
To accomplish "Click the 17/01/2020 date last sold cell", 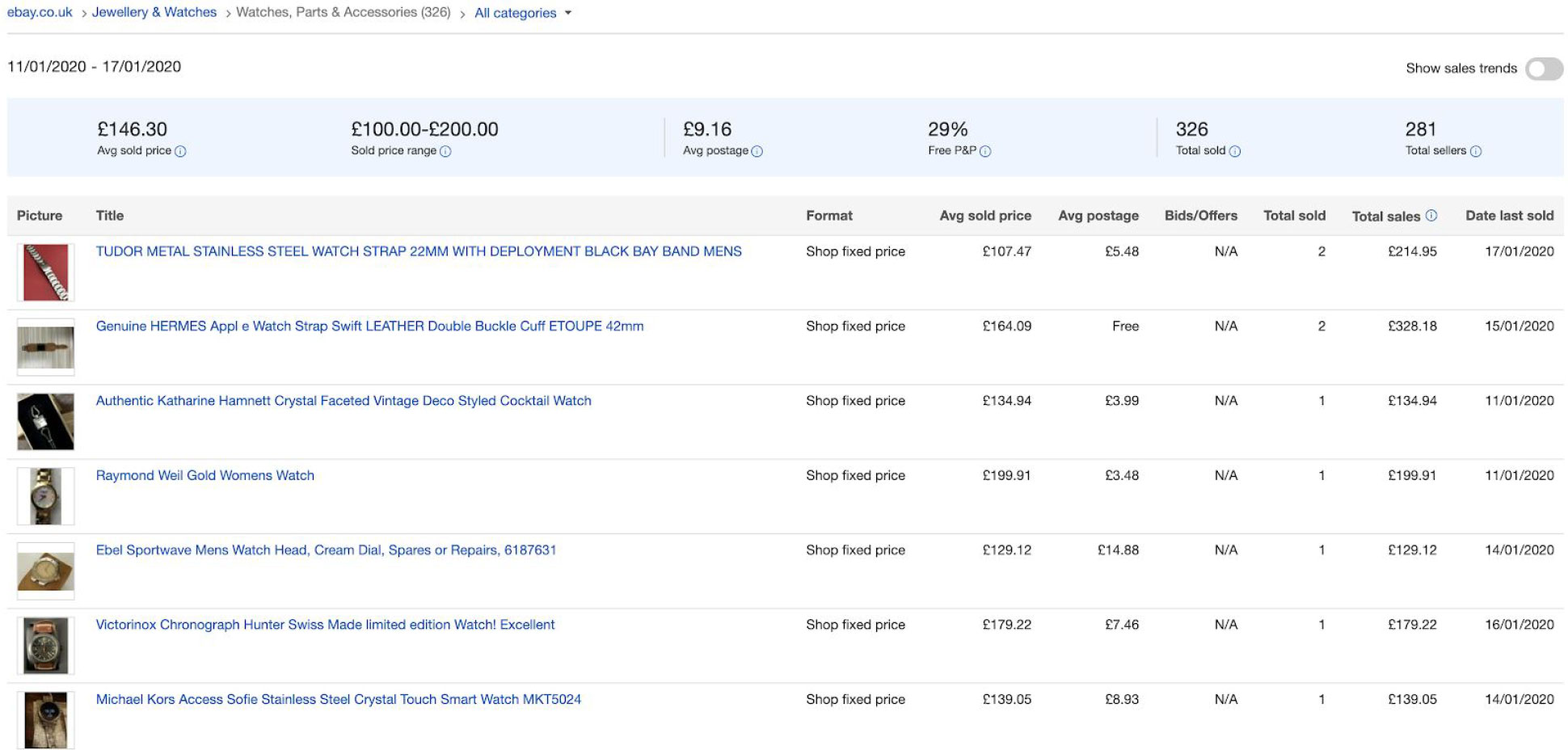I will point(1520,251).
